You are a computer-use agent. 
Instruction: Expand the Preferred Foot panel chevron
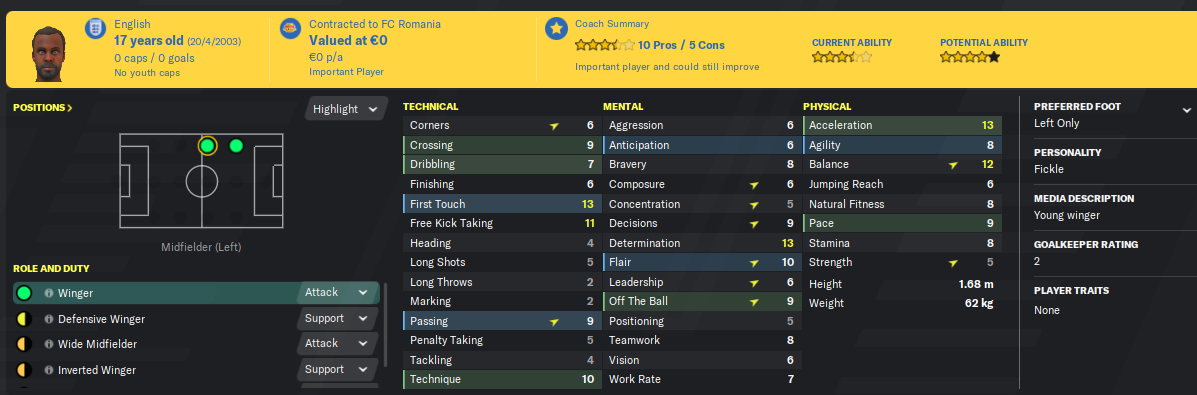(x=1186, y=111)
